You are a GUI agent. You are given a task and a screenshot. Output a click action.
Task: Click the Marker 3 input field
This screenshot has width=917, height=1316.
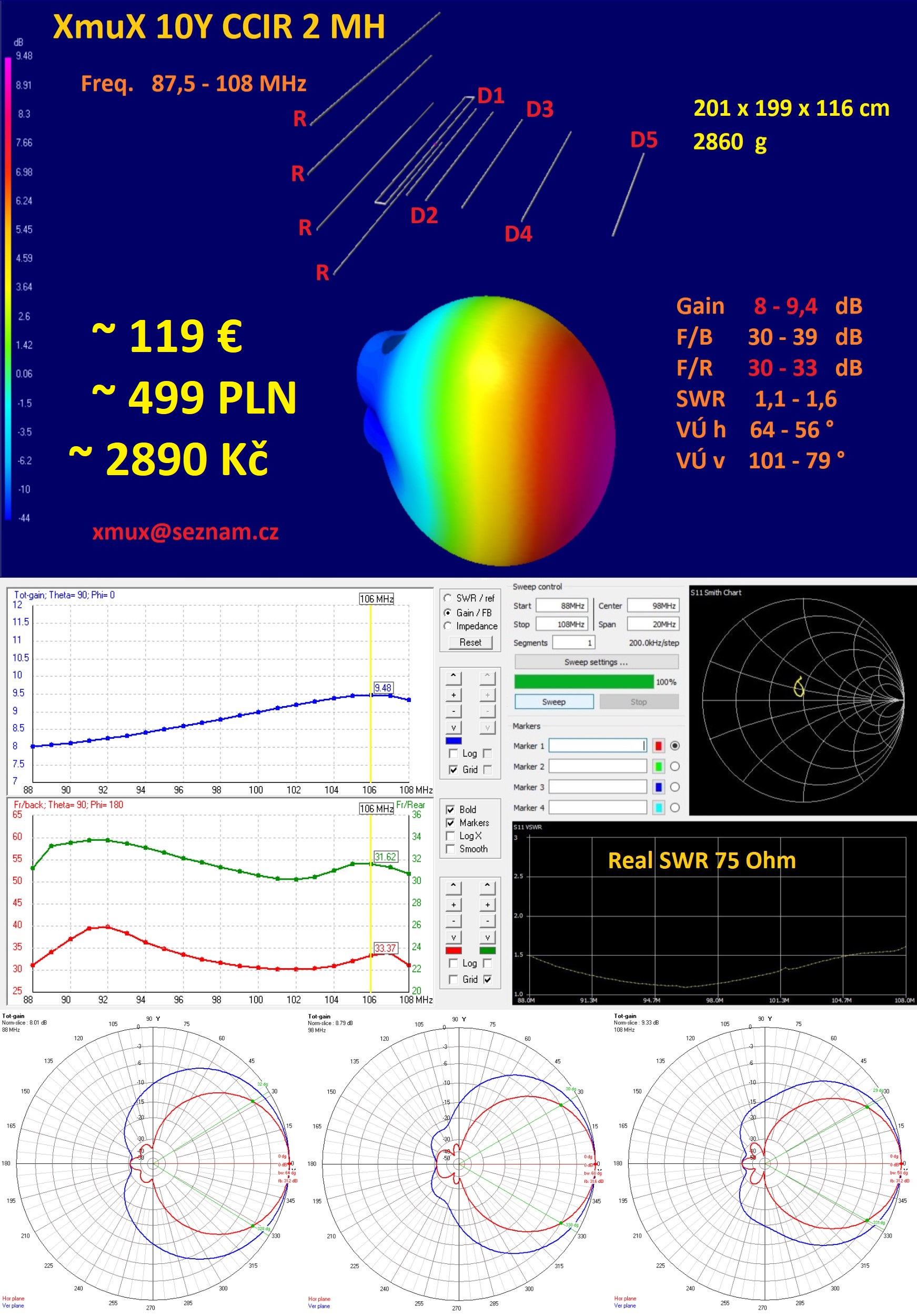[598, 786]
